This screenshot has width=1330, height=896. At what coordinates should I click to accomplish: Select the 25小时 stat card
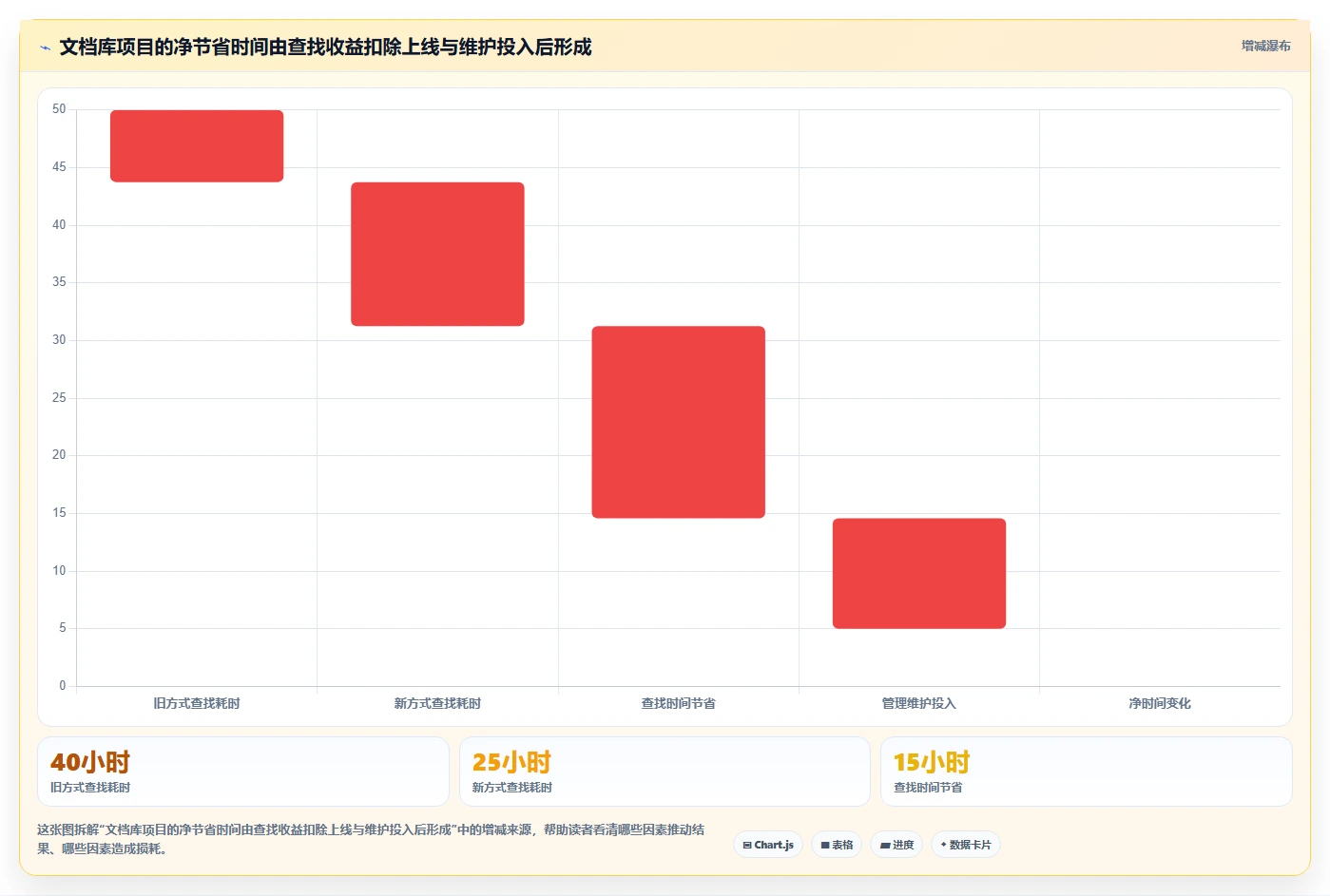point(665,772)
